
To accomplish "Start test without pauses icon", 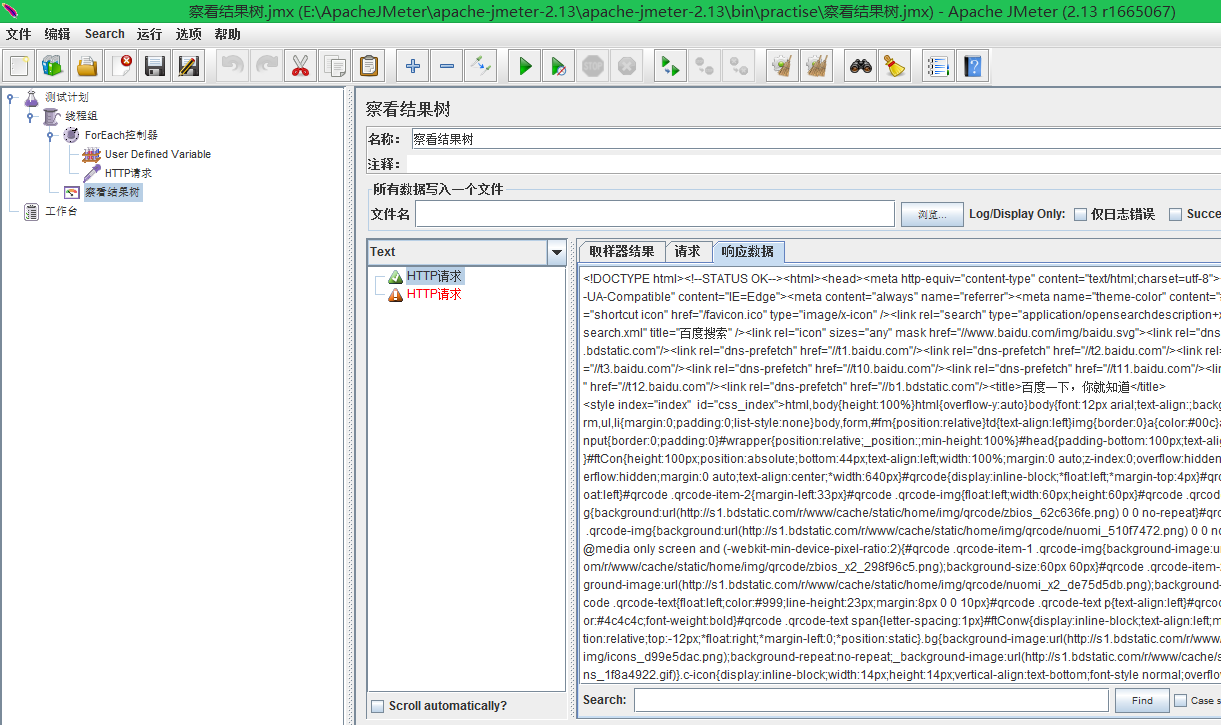I will click(x=558, y=67).
